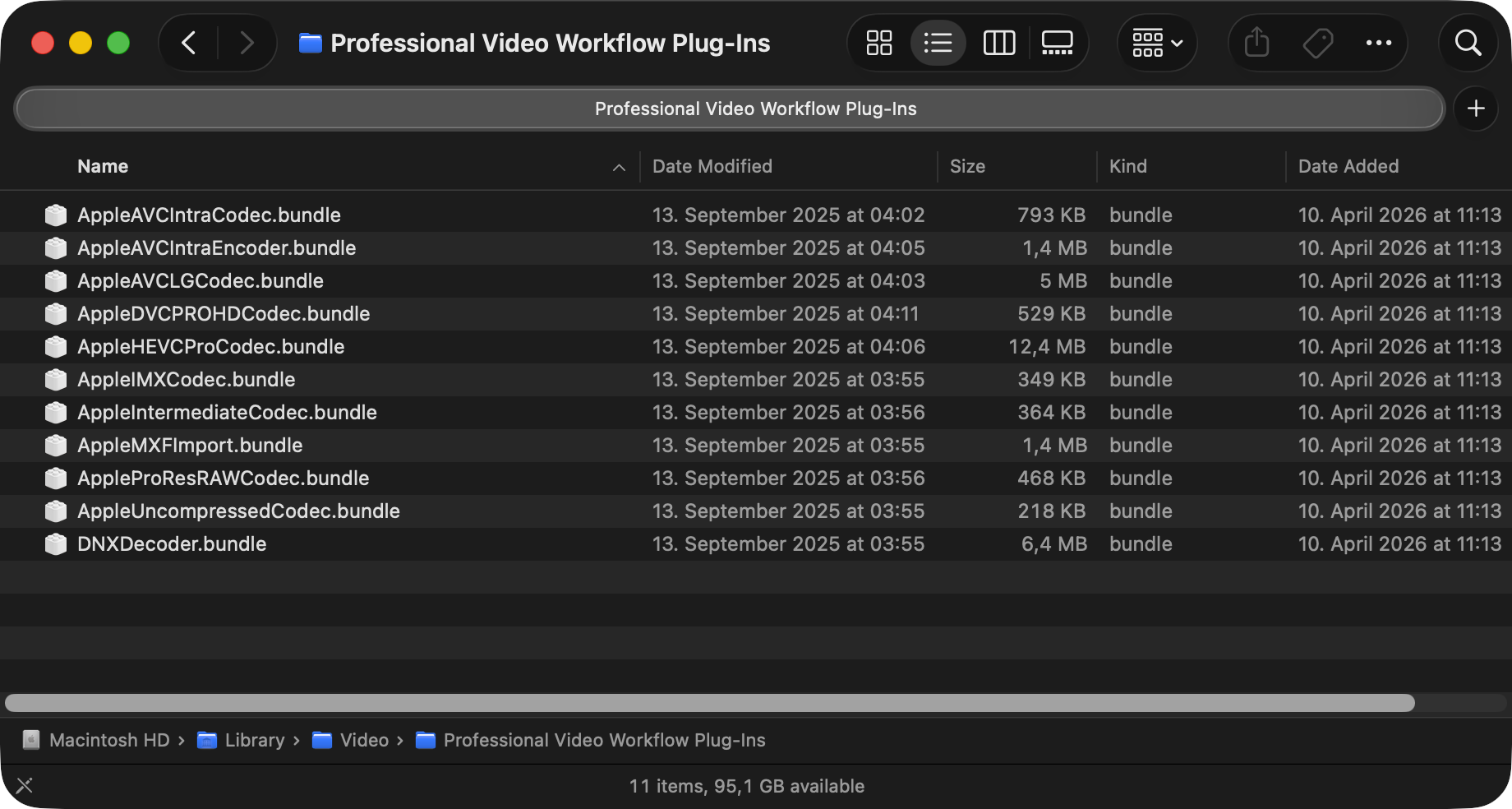Select the AppleIMXCodec.bundle icon
The image size is (1512, 809).
click(x=56, y=380)
